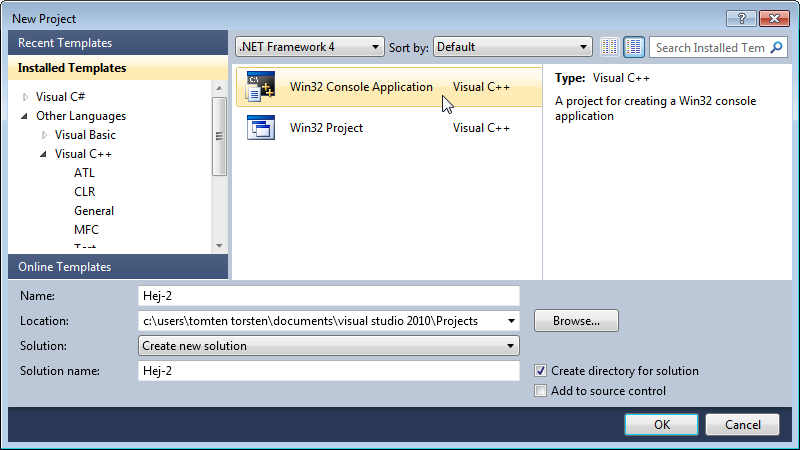The image size is (800, 450).
Task: Select the Win32 Project template row
Action: pos(389,128)
